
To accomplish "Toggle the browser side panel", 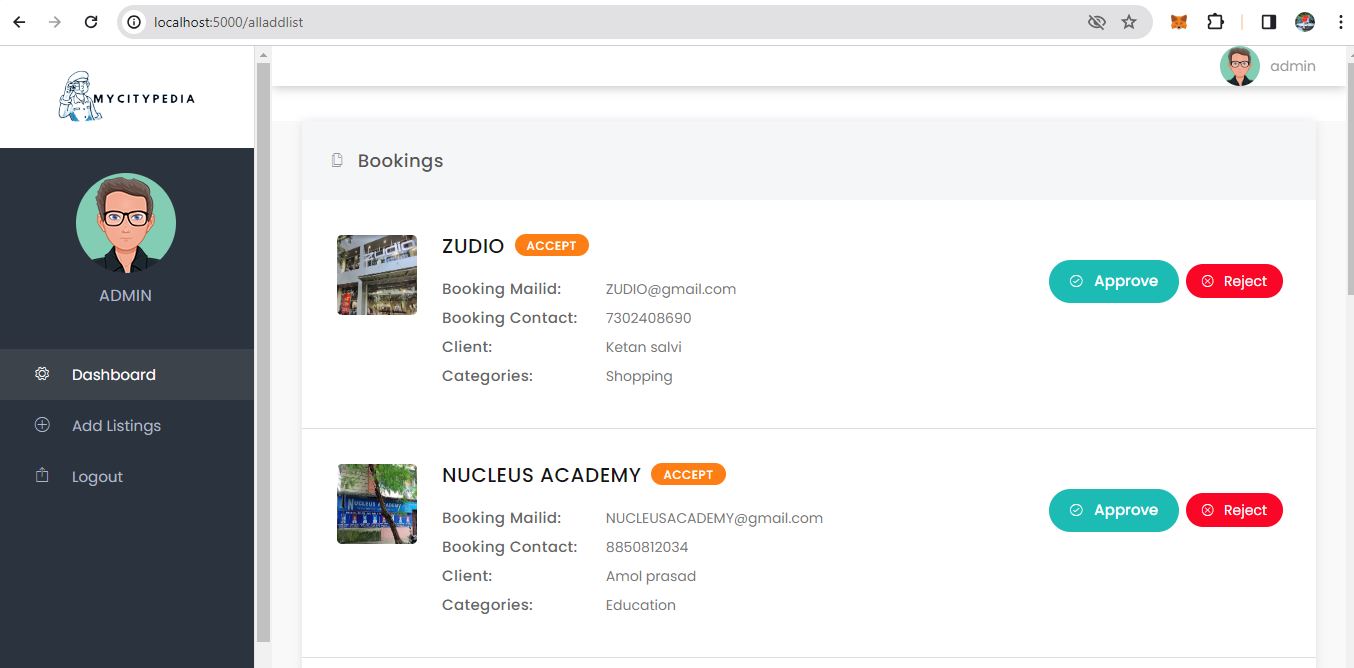I will click(x=1268, y=22).
